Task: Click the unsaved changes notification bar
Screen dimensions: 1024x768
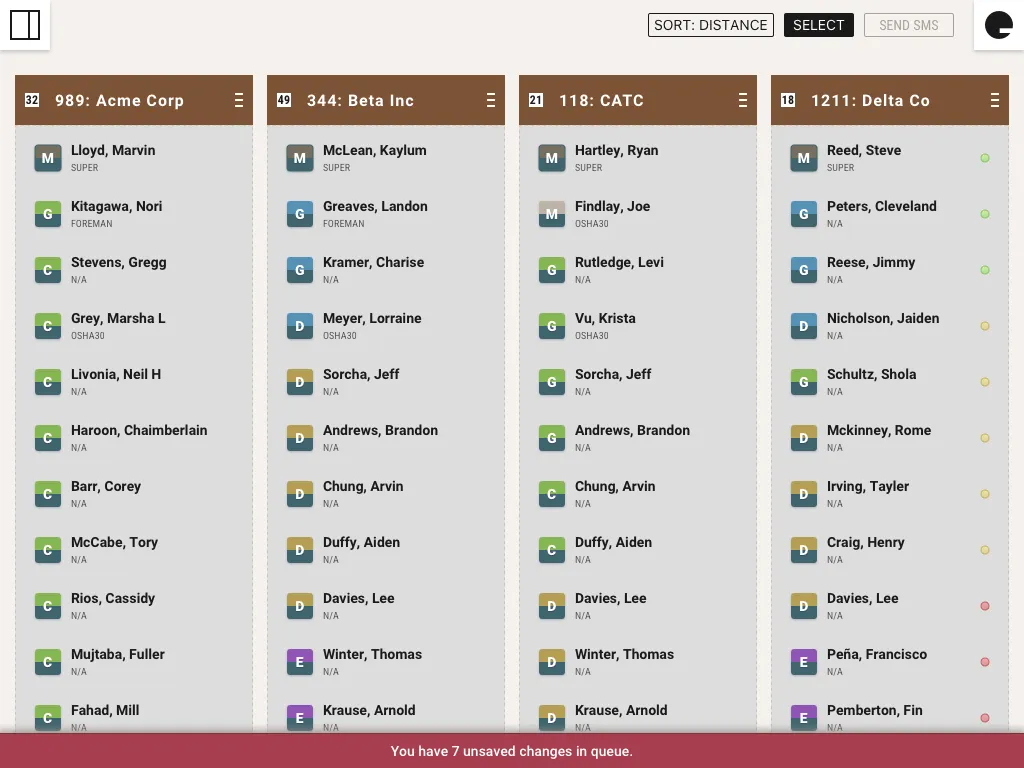Action: tap(512, 751)
